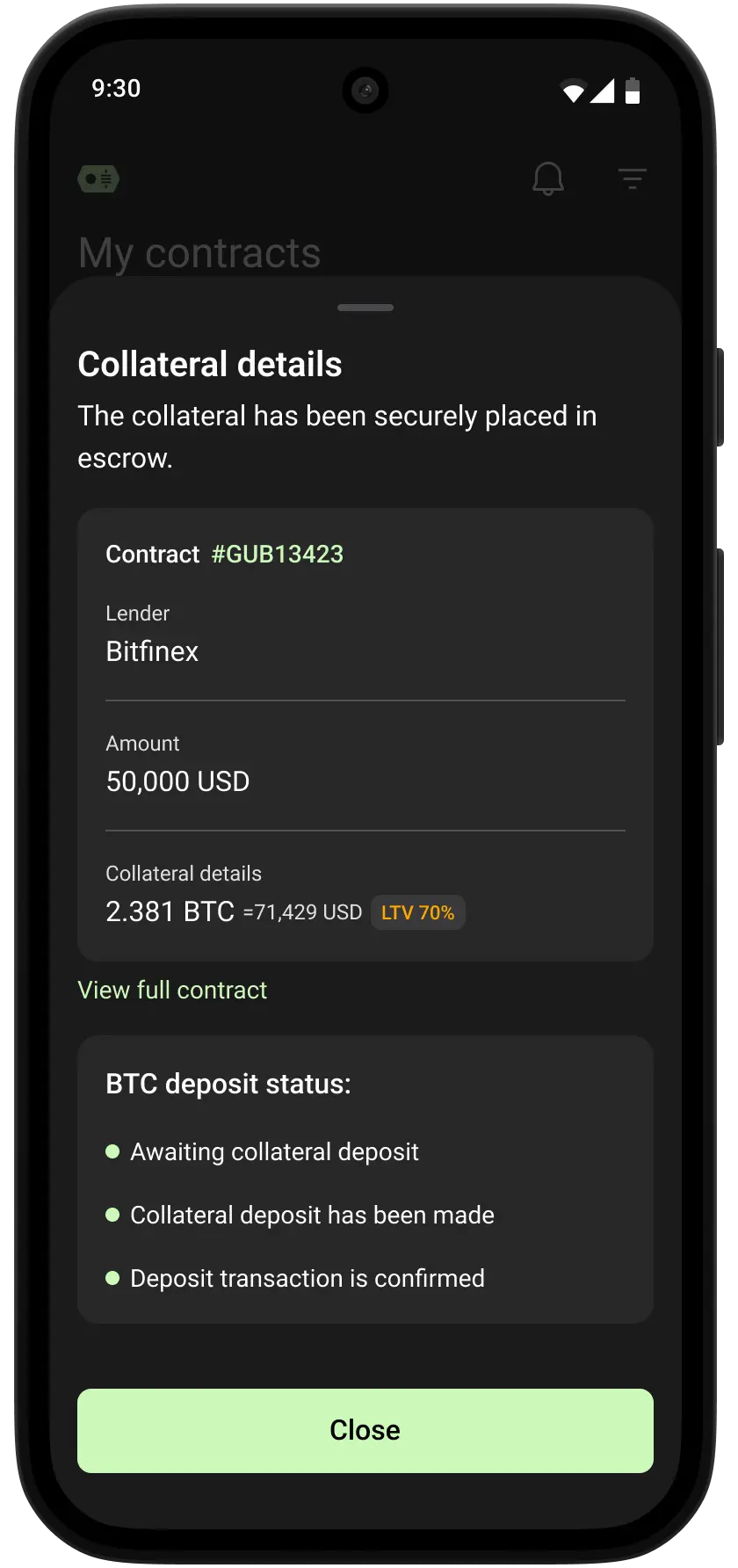Tap the Wi-Fi status icon

[574, 91]
